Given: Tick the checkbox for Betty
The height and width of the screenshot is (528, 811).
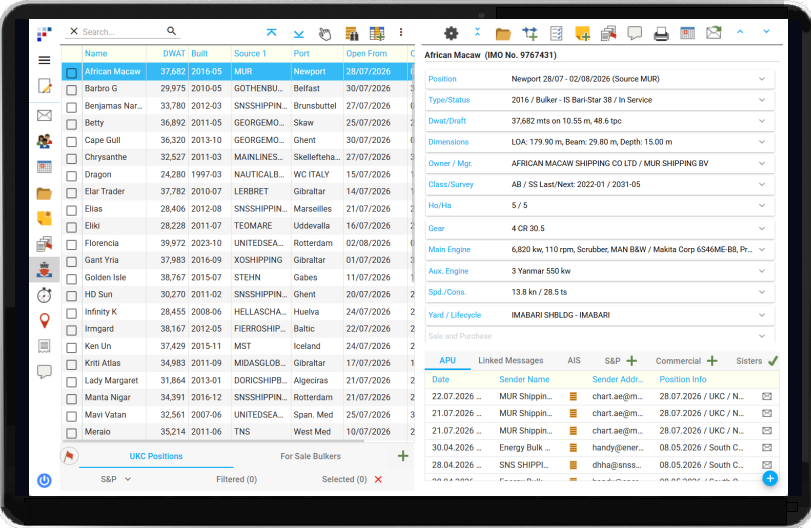Looking at the screenshot, I should click(72, 124).
